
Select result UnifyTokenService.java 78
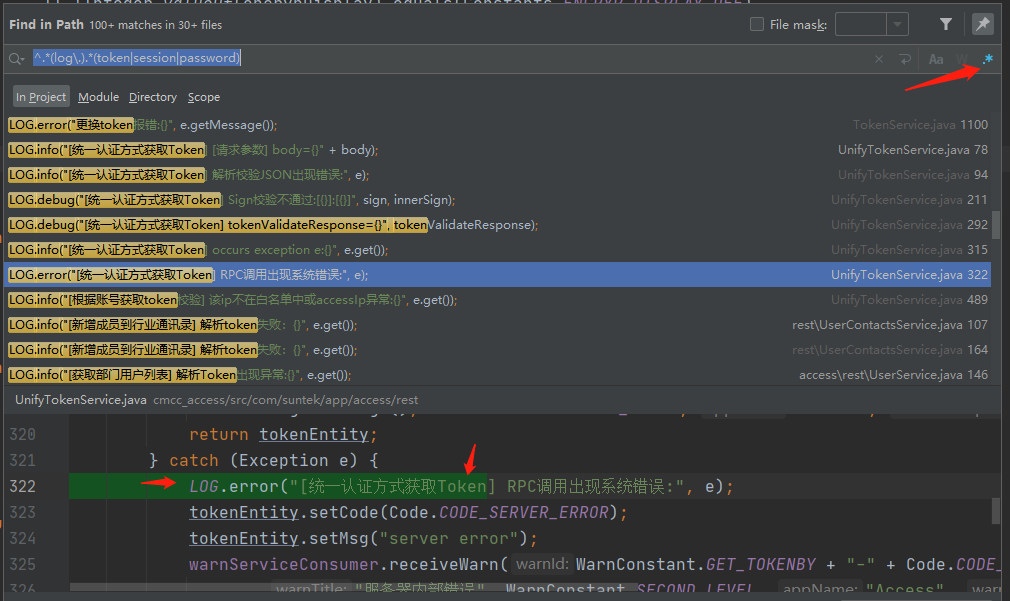coord(497,150)
